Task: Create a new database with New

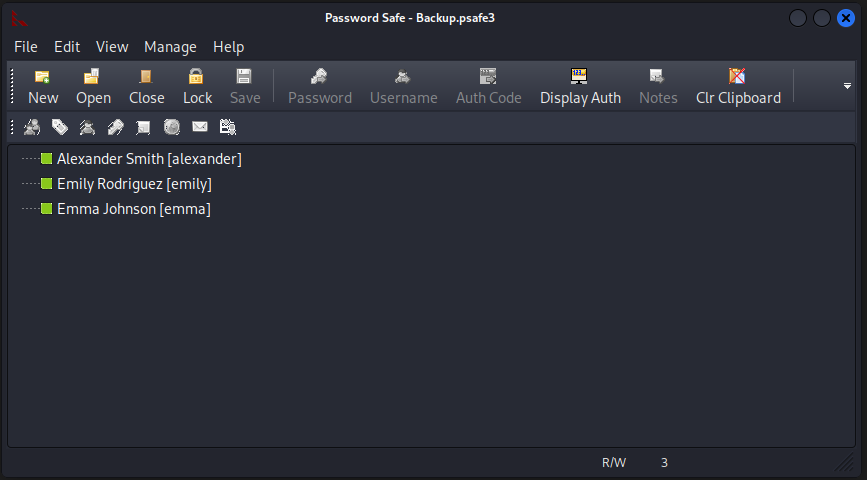Action: pyautogui.click(x=43, y=87)
